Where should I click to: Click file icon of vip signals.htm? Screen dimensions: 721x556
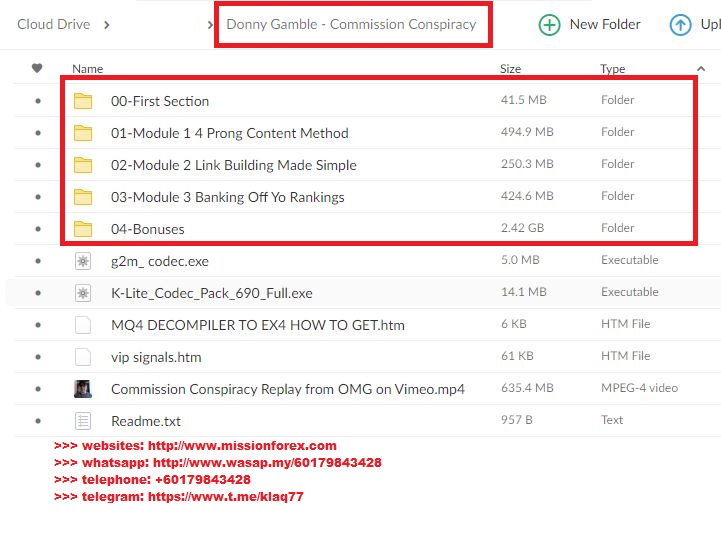click(x=83, y=357)
